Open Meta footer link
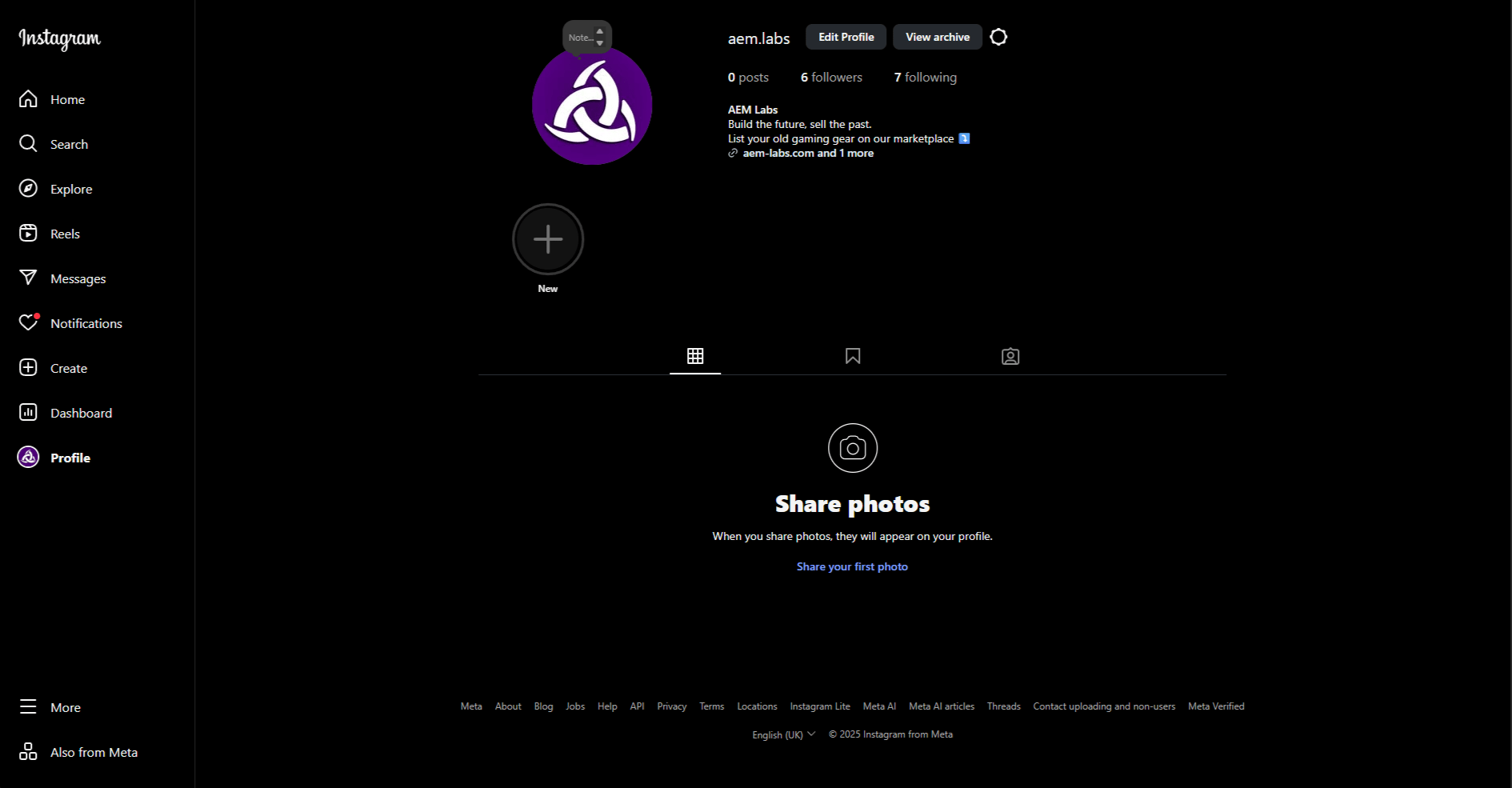 (x=471, y=706)
